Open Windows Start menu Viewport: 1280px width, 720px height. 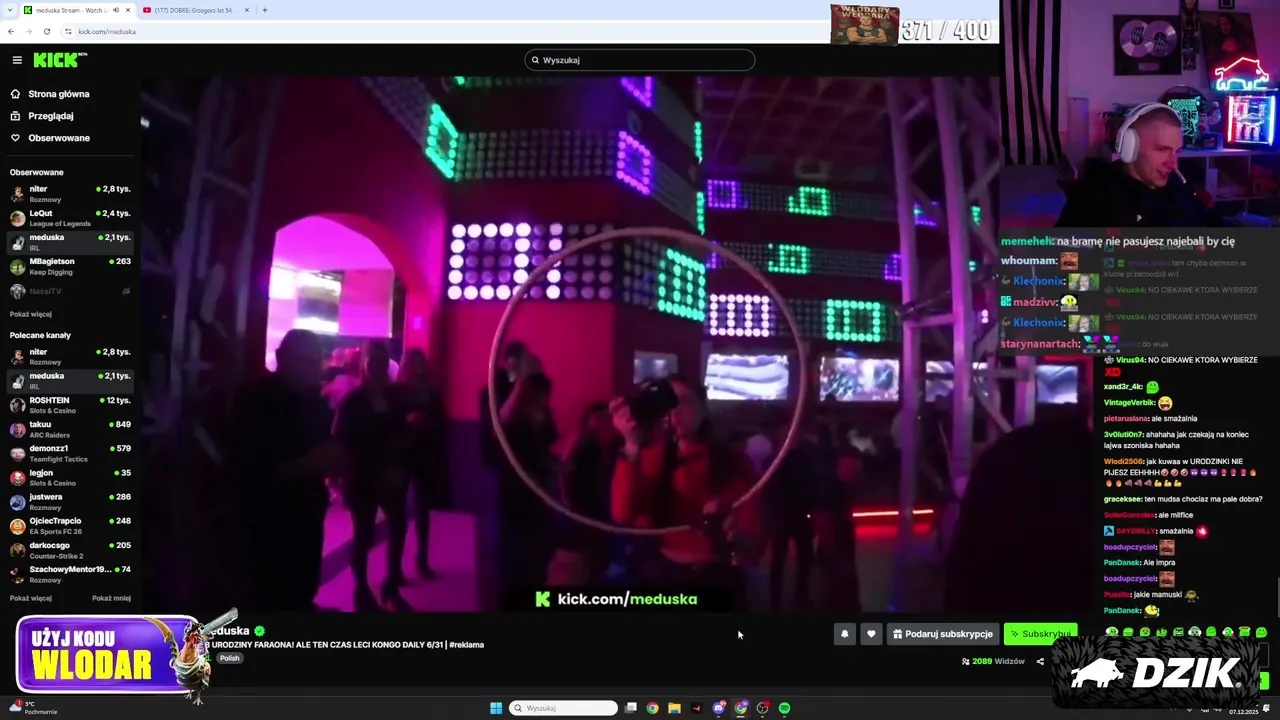pos(496,708)
